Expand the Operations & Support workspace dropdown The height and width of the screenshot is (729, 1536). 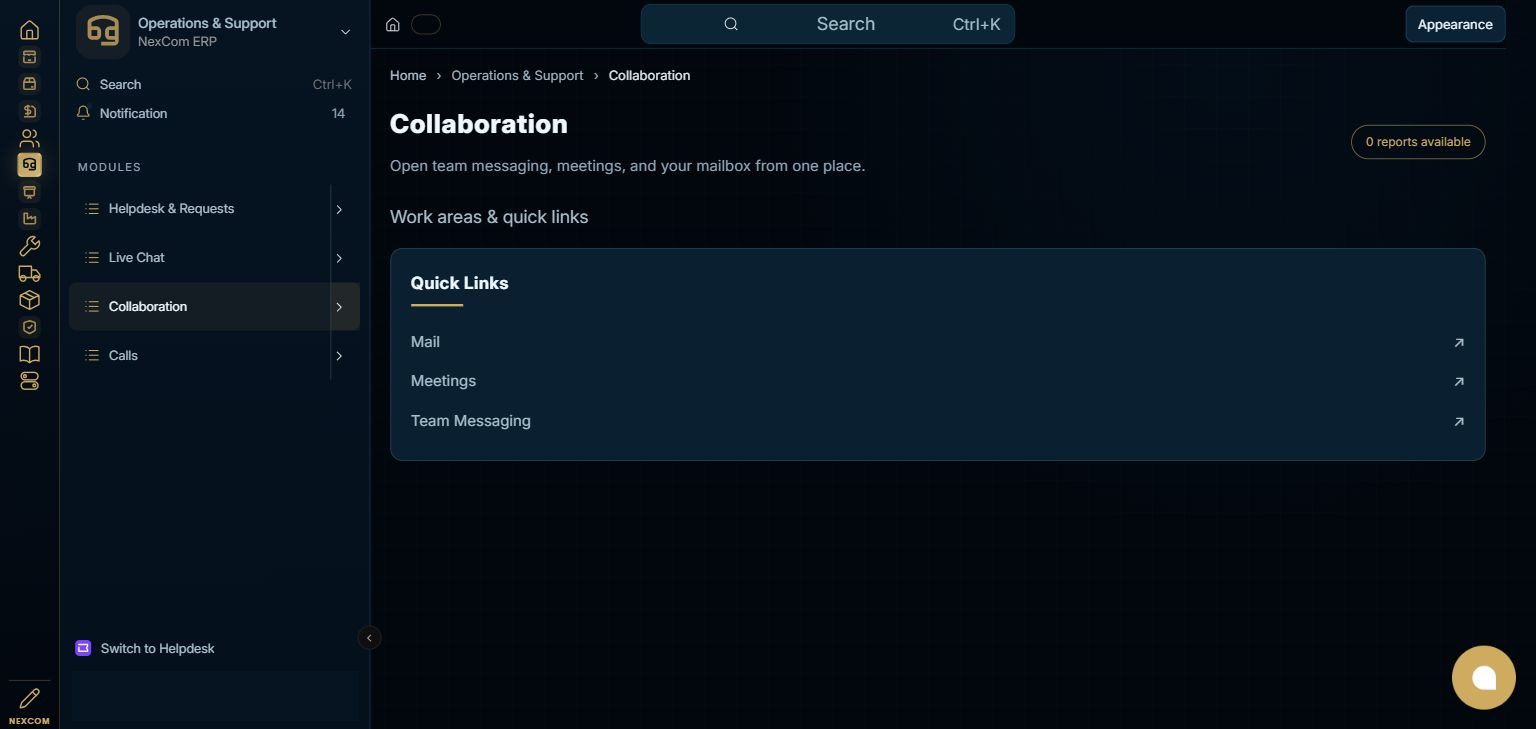(345, 32)
